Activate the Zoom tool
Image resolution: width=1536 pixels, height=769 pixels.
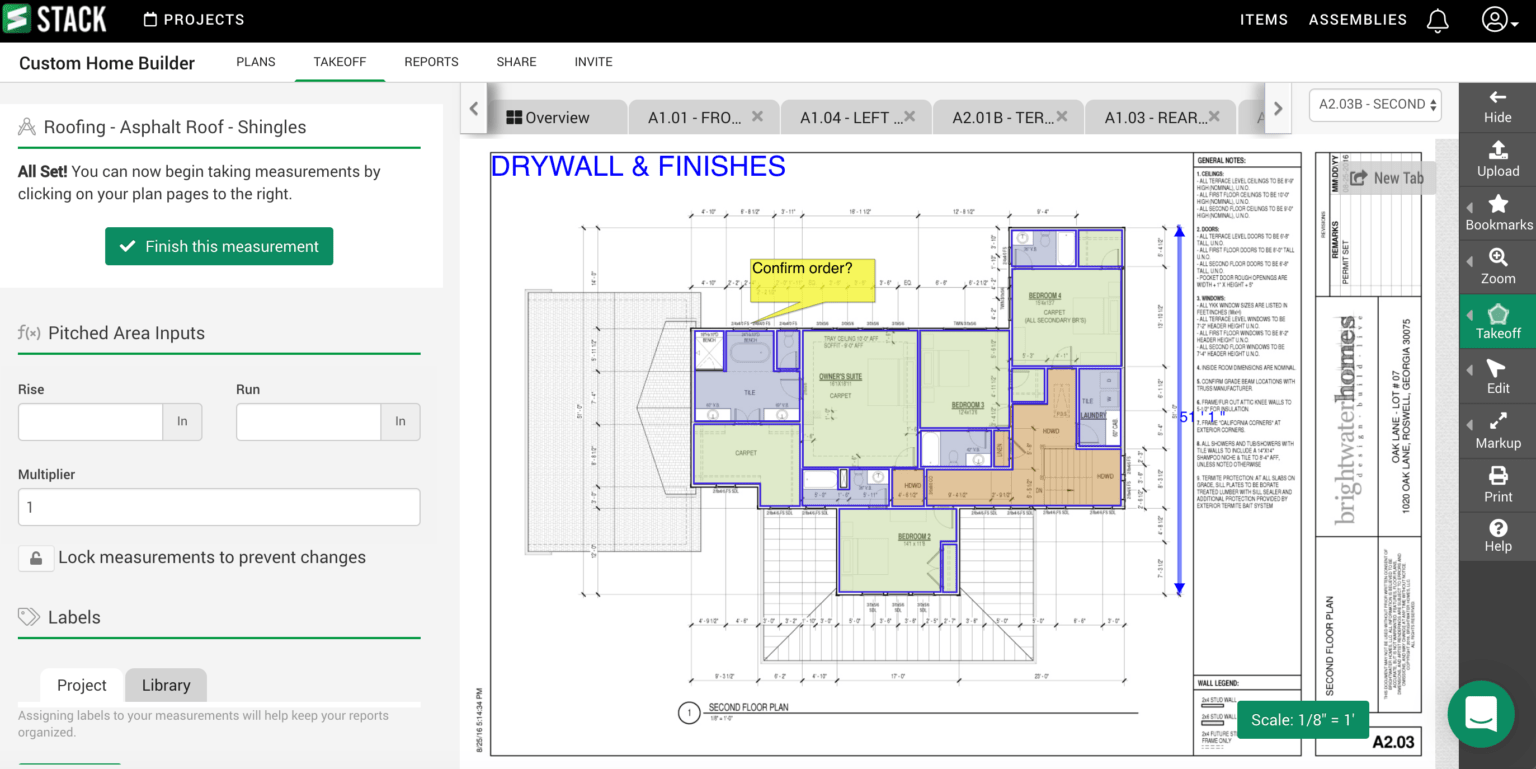pos(1497,266)
